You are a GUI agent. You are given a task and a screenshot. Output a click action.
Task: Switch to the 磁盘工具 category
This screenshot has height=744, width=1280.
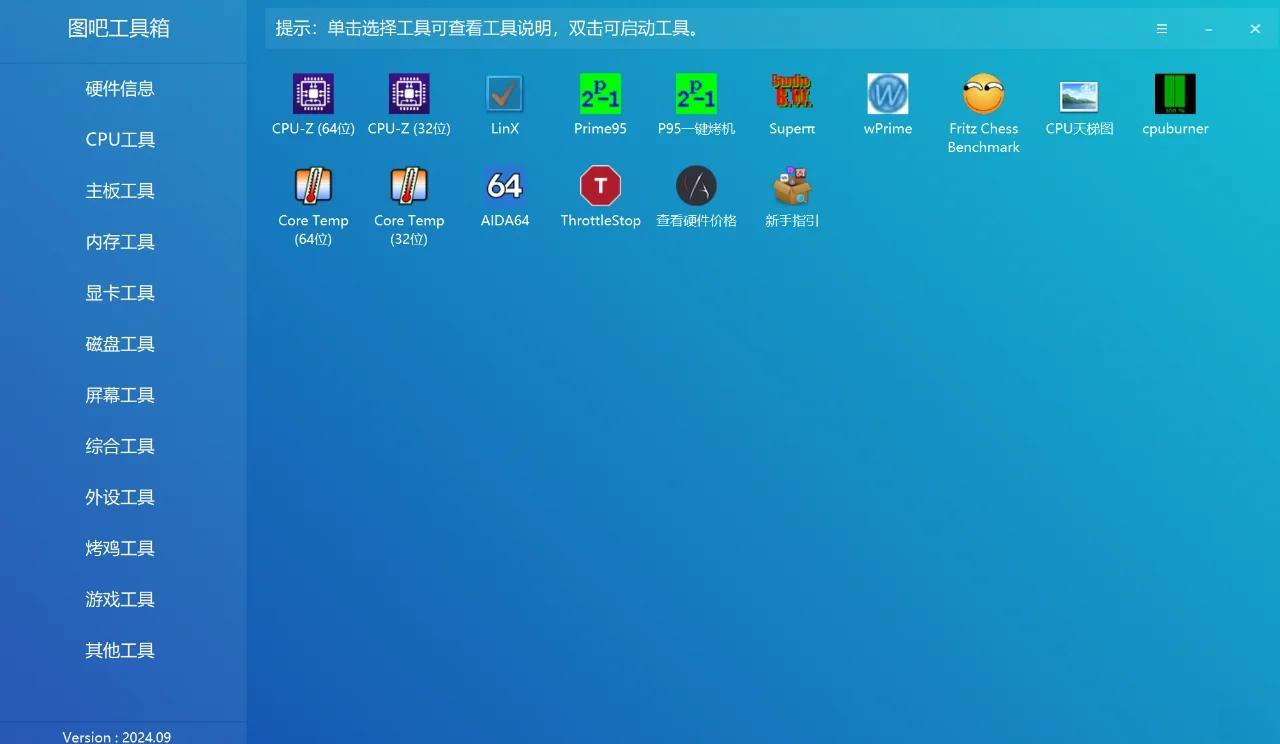[x=120, y=344]
